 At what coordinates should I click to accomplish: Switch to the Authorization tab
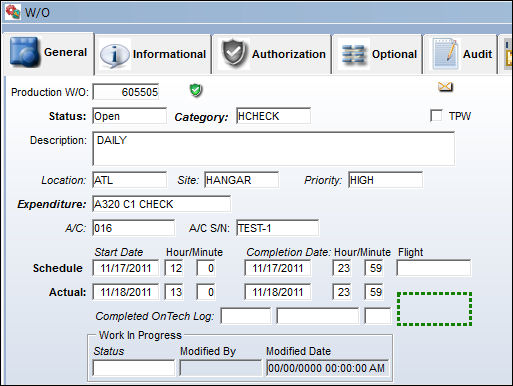coord(272,54)
